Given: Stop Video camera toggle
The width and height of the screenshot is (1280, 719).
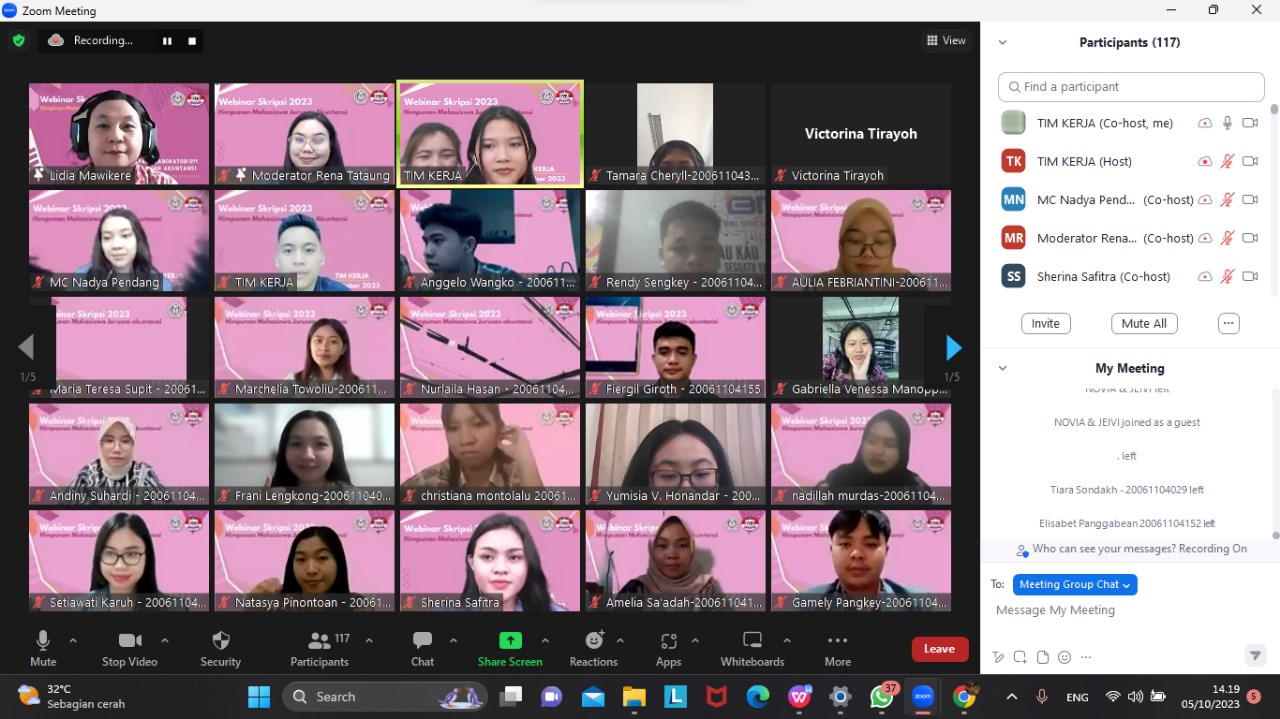Looking at the screenshot, I should tap(129, 641).
